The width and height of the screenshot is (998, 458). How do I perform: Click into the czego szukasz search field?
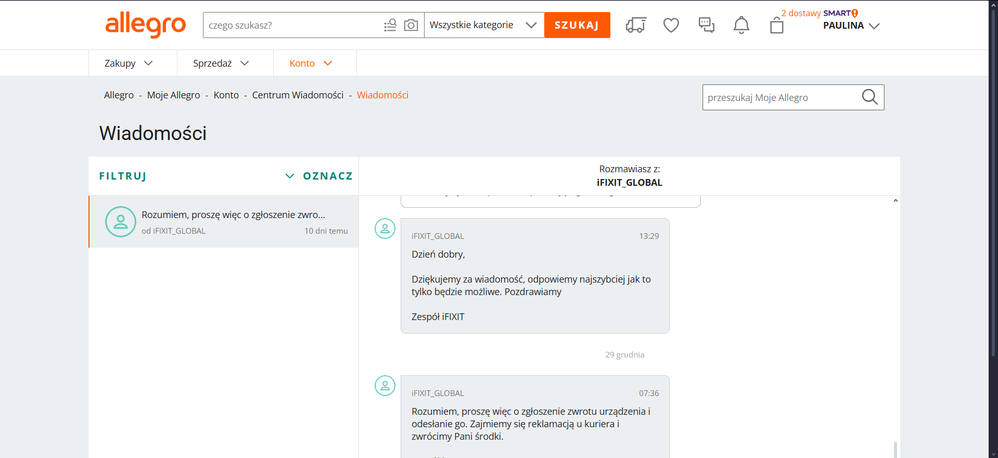pos(290,25)
